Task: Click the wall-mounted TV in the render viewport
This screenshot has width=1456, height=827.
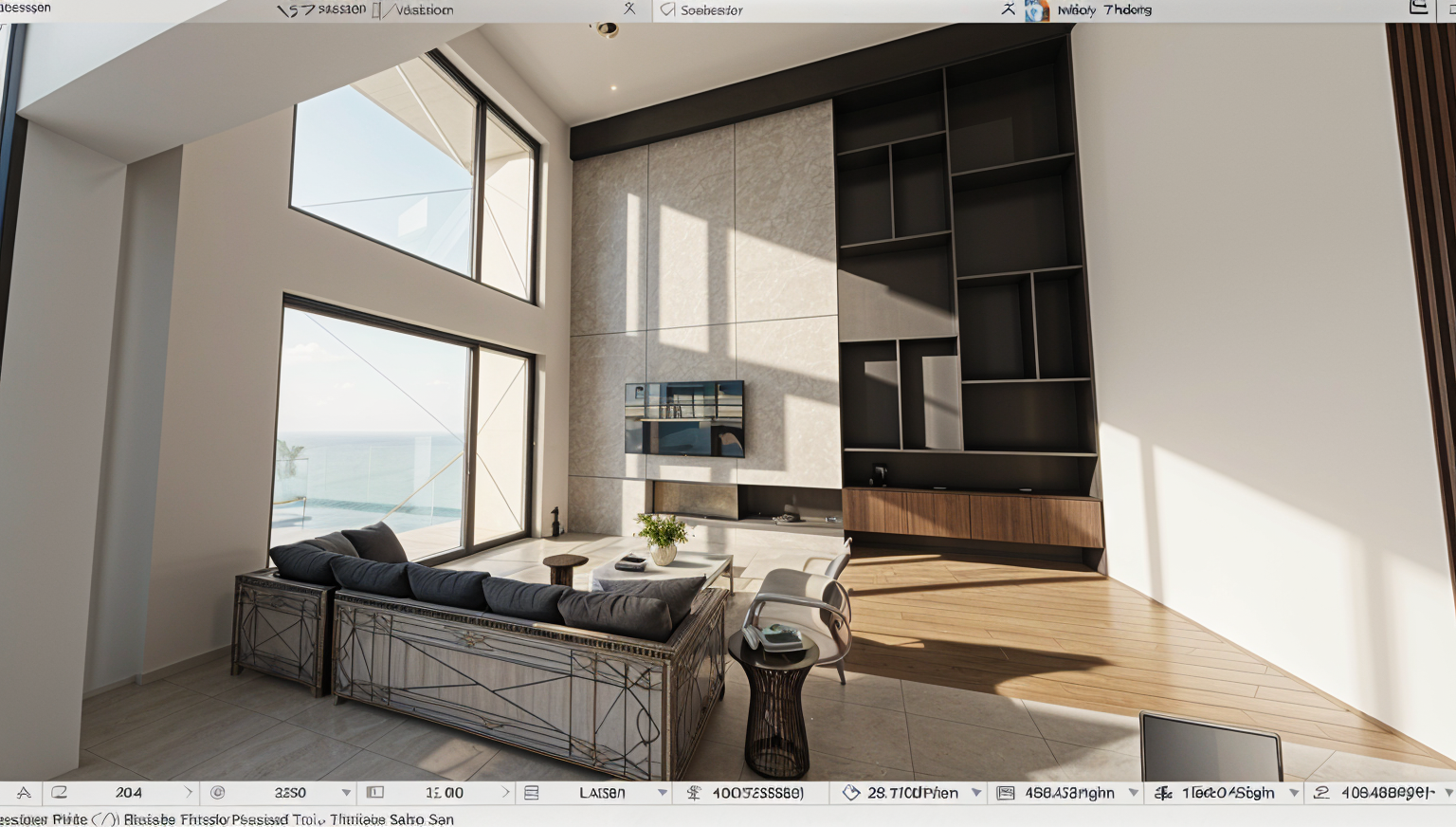Action: (684, 418)
